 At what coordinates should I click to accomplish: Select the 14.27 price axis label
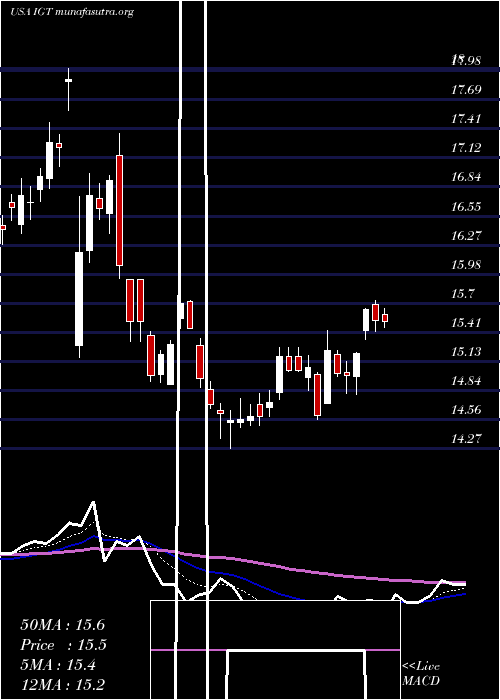tap(466, 438)
